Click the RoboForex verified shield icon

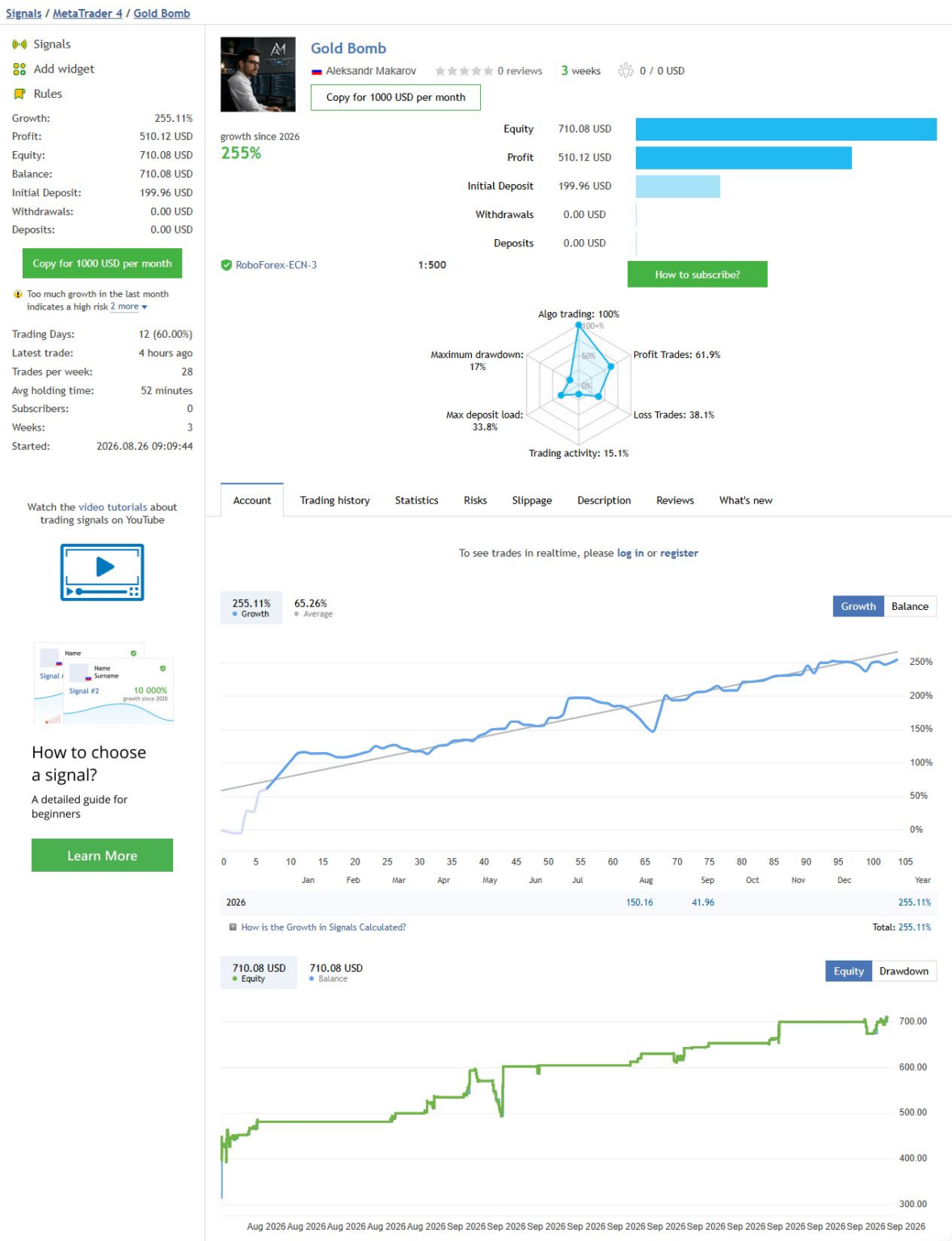pyautogui.click(x=226, y=265)
